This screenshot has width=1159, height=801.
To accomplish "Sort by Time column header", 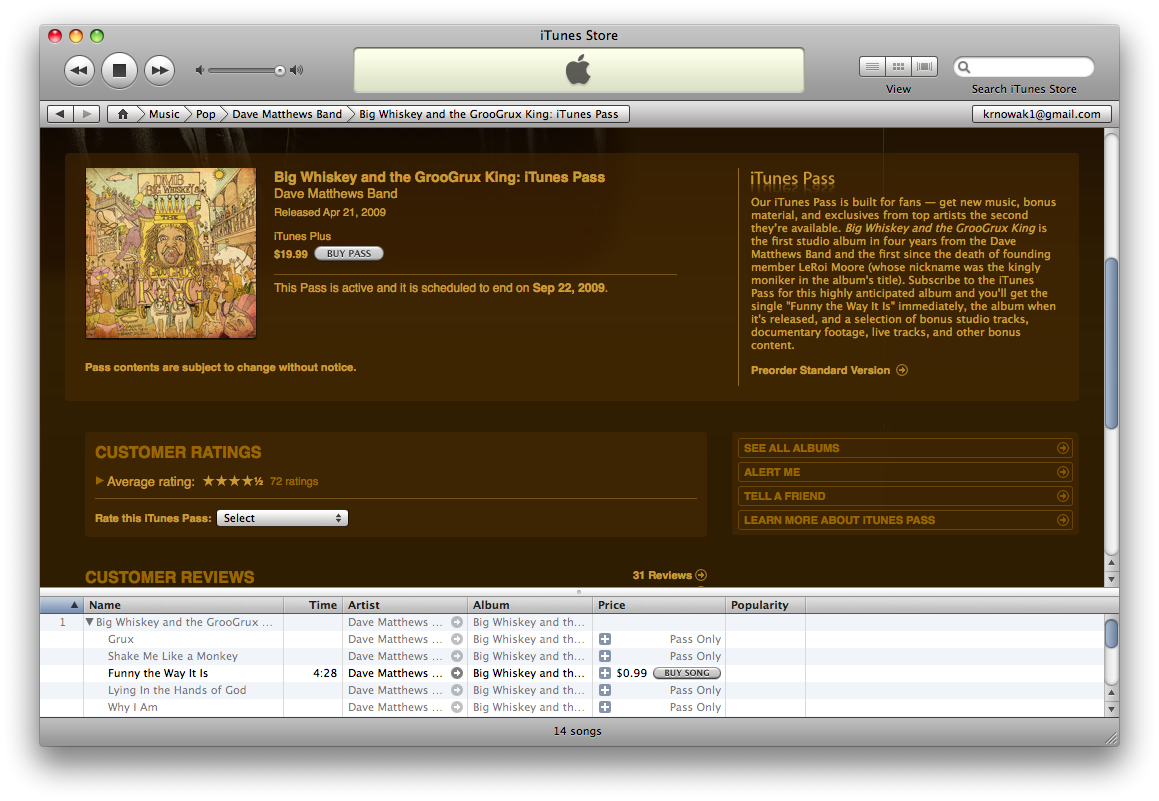I will coord(313,604).
